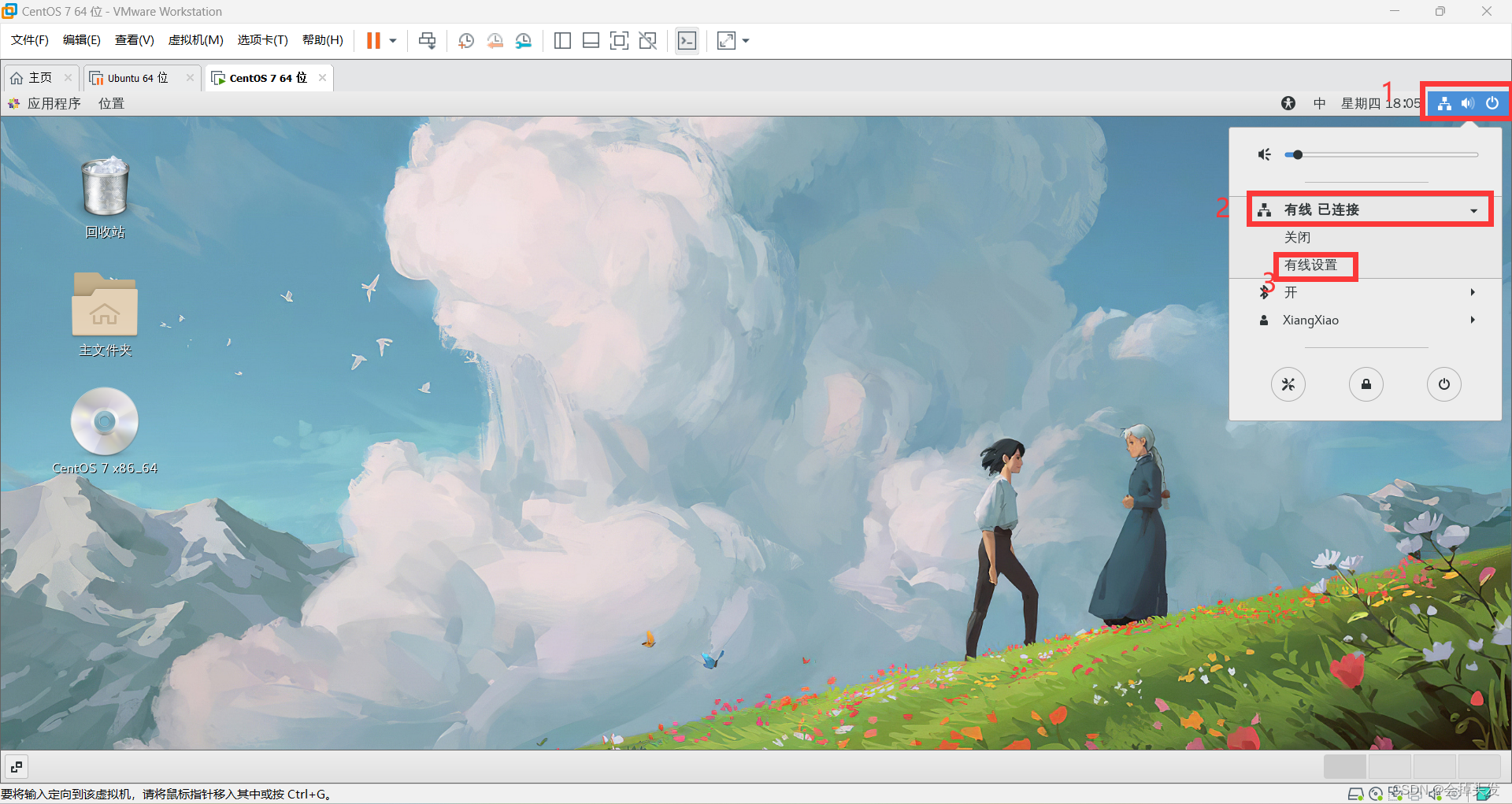Switch to the Ubuntu 64 位 tab

(136, 78)
